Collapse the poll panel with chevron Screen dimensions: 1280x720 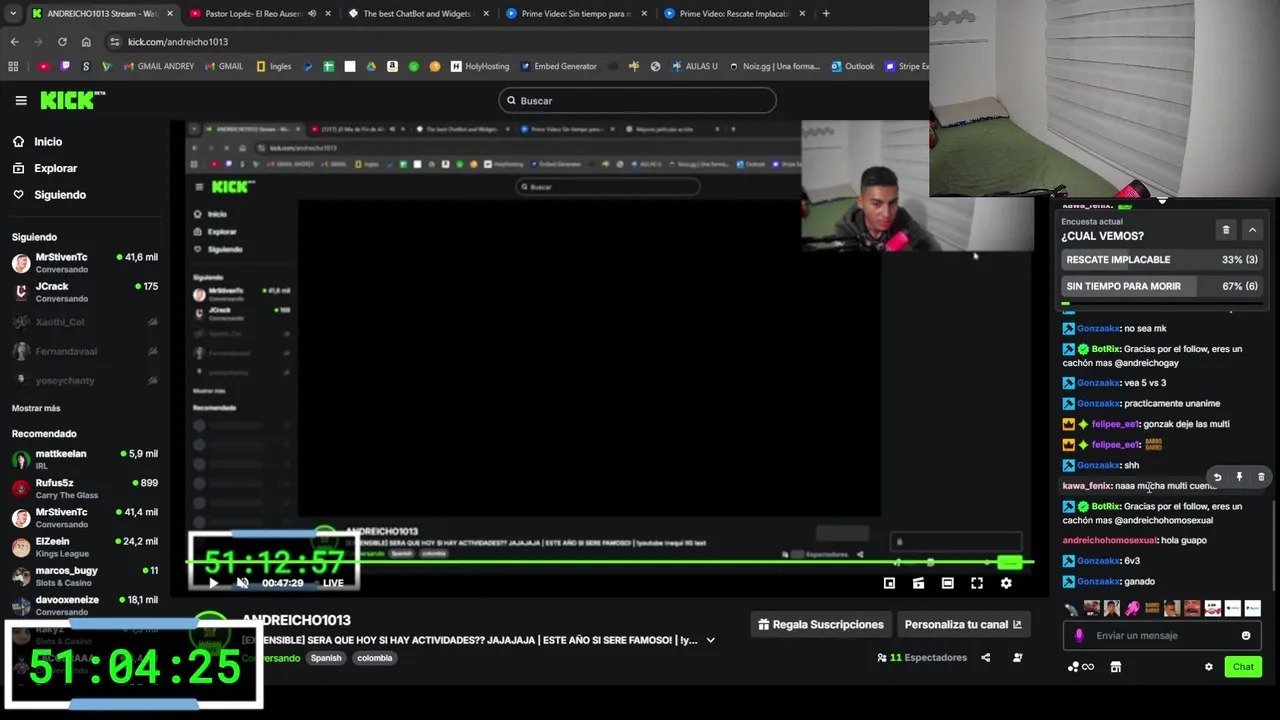(x=1252, y=230)
